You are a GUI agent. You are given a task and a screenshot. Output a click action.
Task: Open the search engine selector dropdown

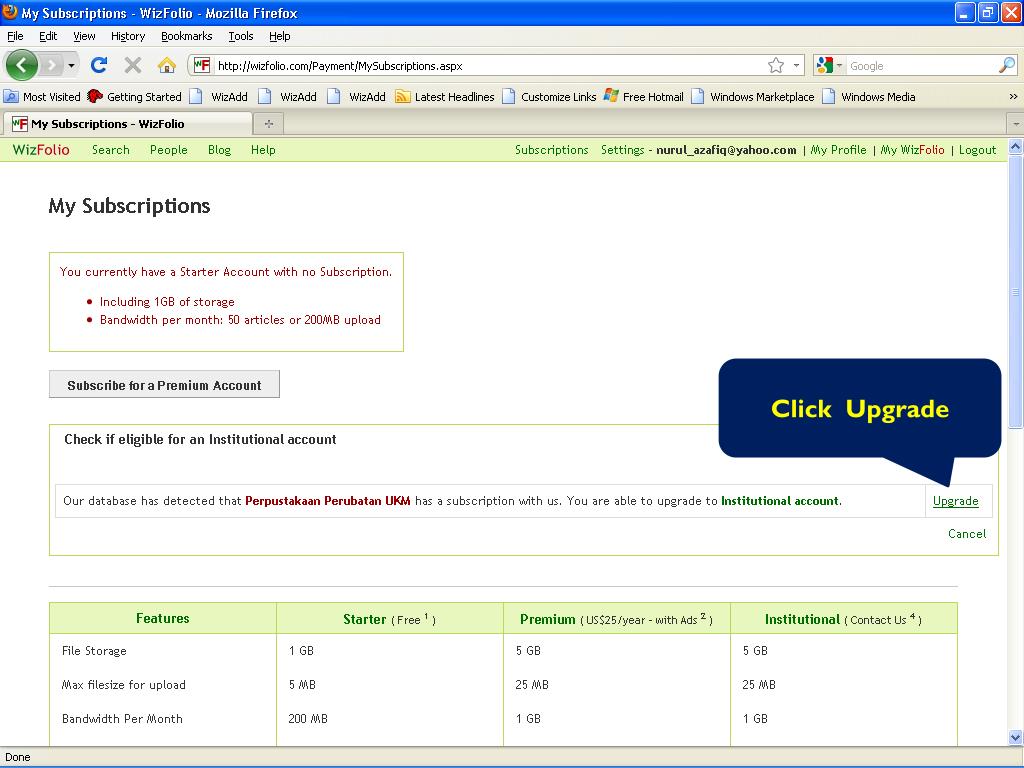coord(829,65)
